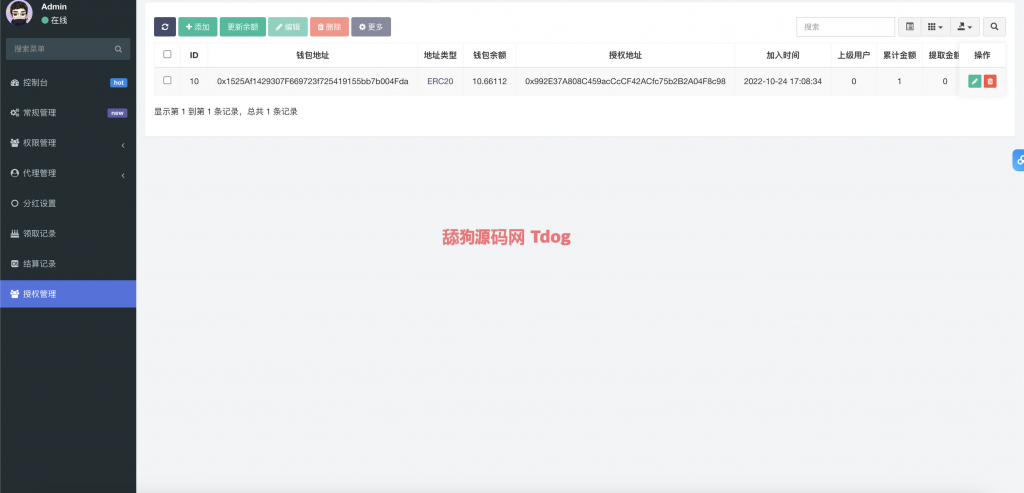Toggle the table view icon button
1024x493 pixels.
pos(910,27)
